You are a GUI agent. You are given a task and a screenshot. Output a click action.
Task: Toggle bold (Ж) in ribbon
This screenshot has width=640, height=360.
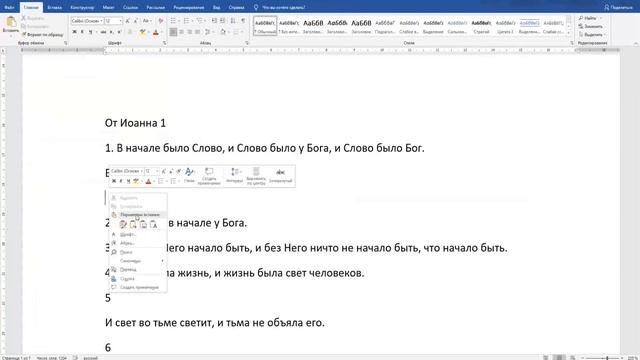pos(74,32)
